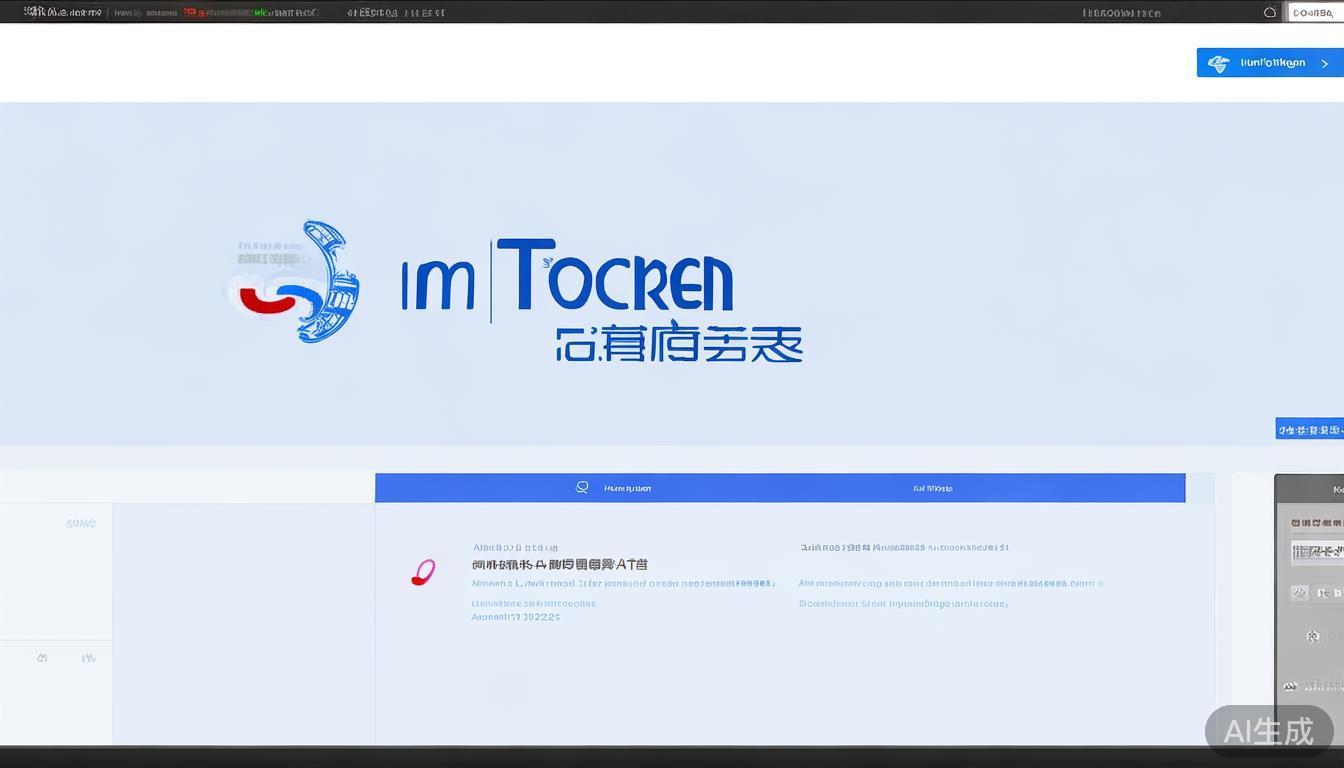Select the magnifier search icon on blue bar

click(x=583, y=487)
